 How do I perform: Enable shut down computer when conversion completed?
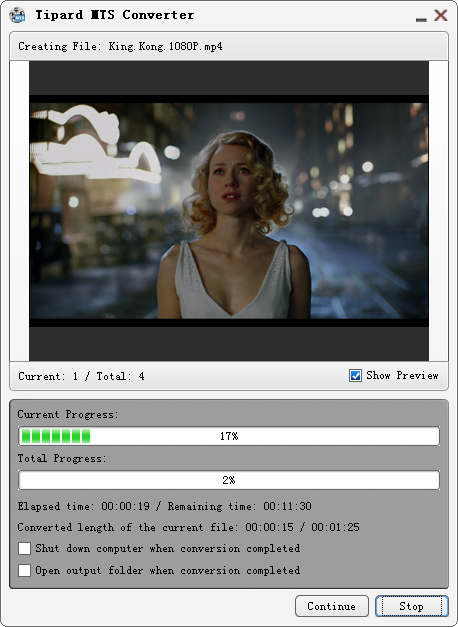(24, 548)
